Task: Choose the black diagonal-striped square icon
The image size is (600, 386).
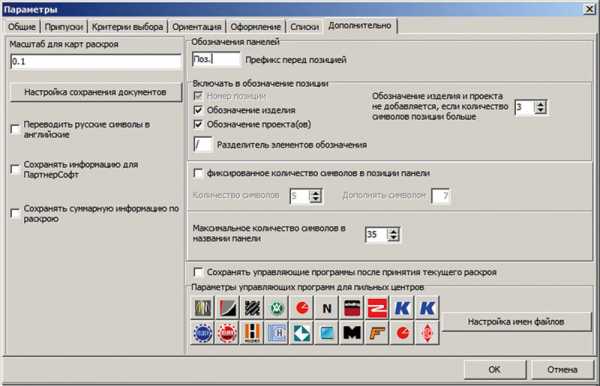Action: click(252, 307)
